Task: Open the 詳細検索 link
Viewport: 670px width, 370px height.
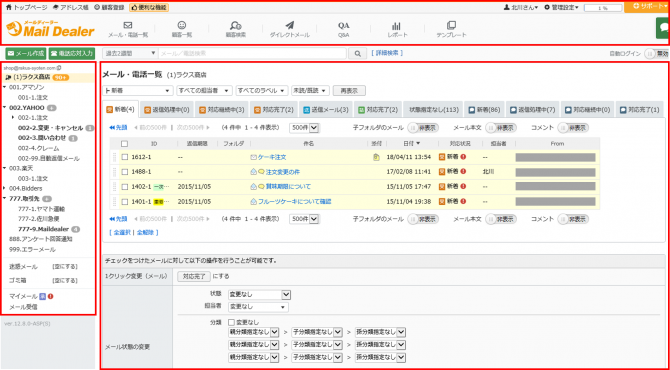Action: pos(387,53)
